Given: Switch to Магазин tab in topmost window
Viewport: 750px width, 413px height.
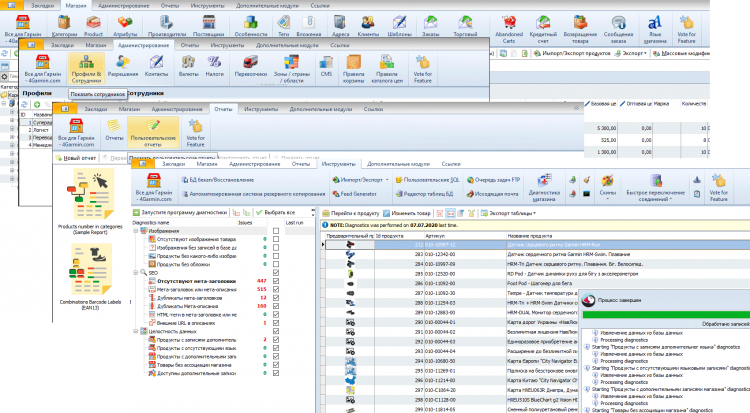Looking at the screenshot, I should pyautogui.click(x=76, y=6).
